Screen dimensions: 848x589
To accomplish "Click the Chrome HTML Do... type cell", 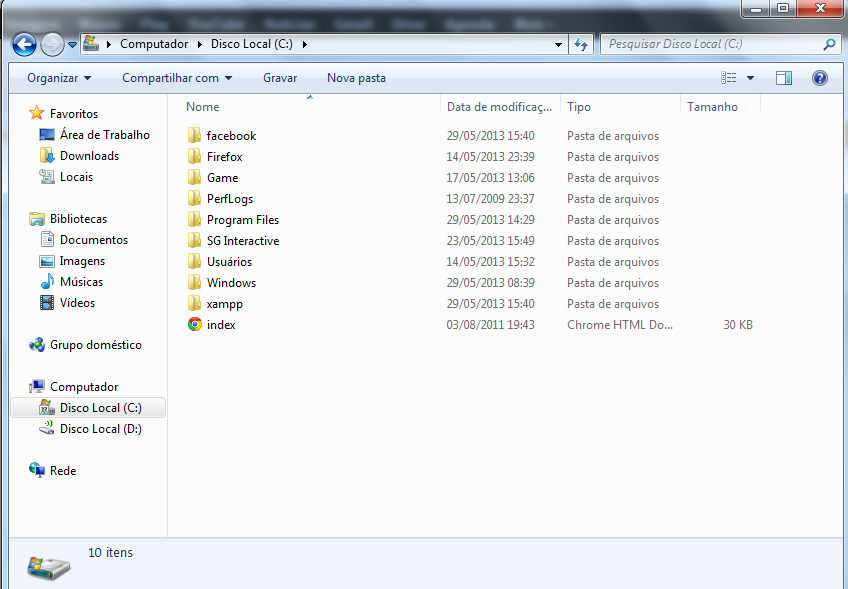I will (x=620, y=325).
